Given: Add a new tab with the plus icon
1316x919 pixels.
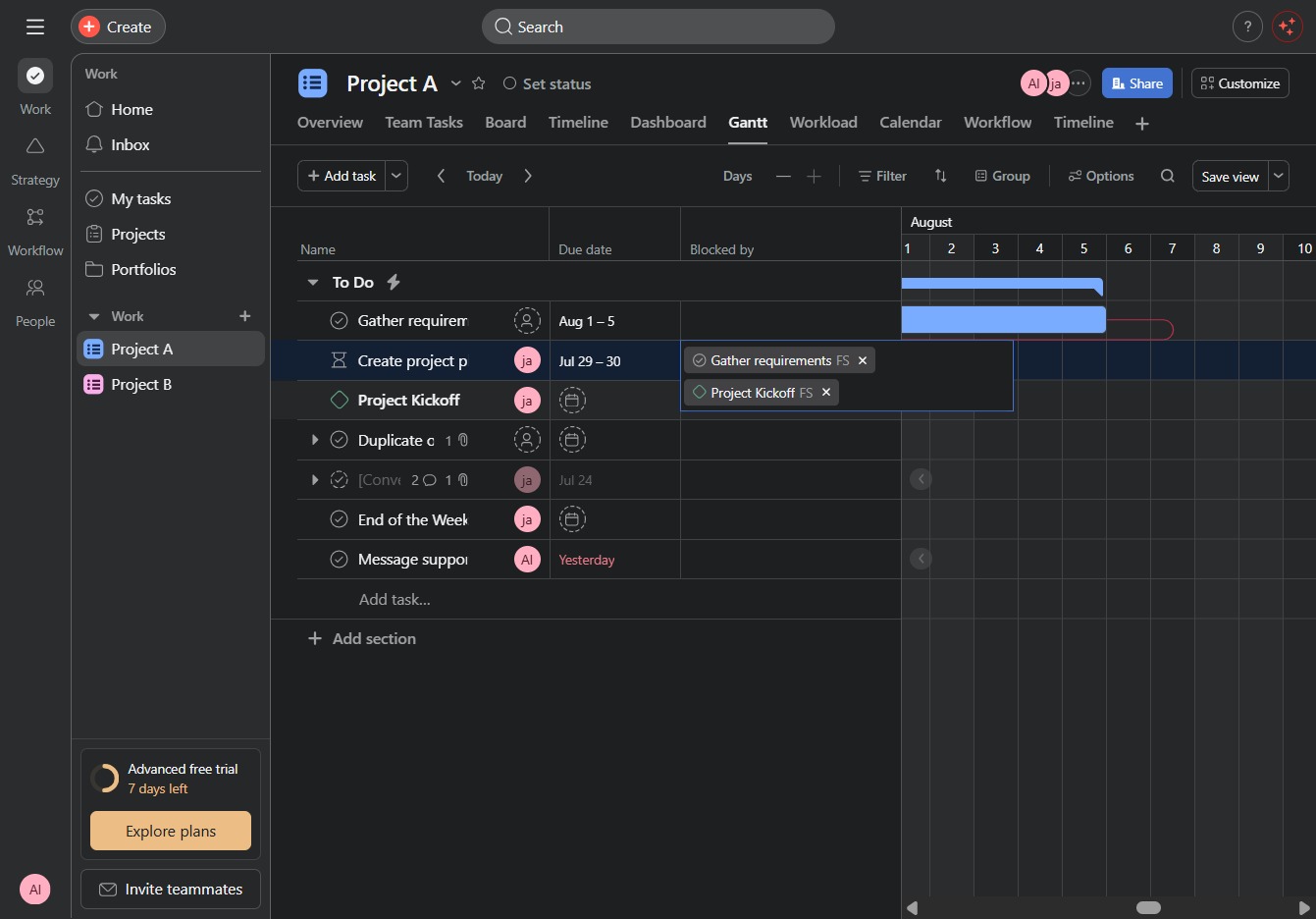Looking at the screenshot, I should (x=1141, y=123).
